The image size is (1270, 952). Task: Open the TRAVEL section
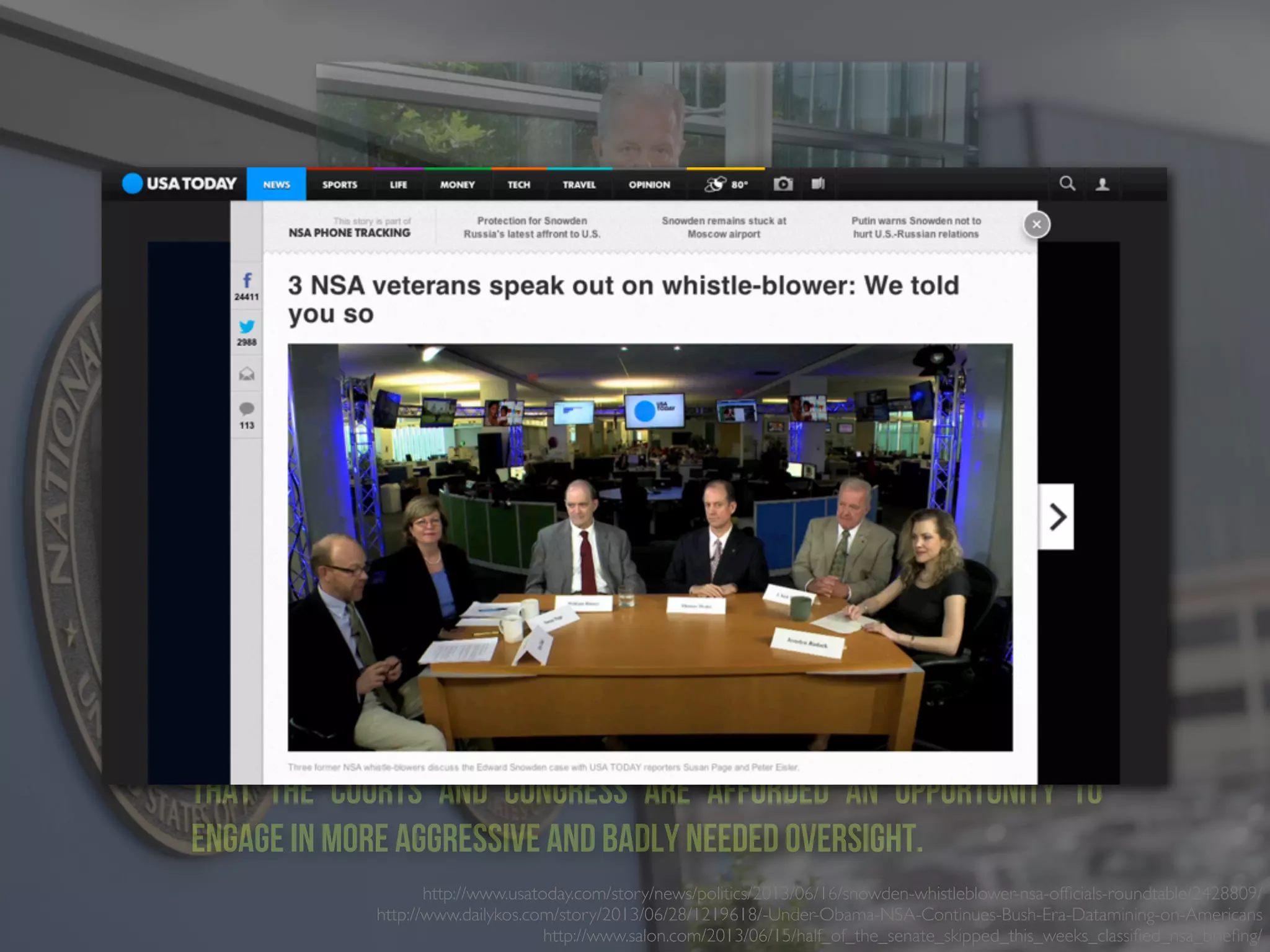579,185
